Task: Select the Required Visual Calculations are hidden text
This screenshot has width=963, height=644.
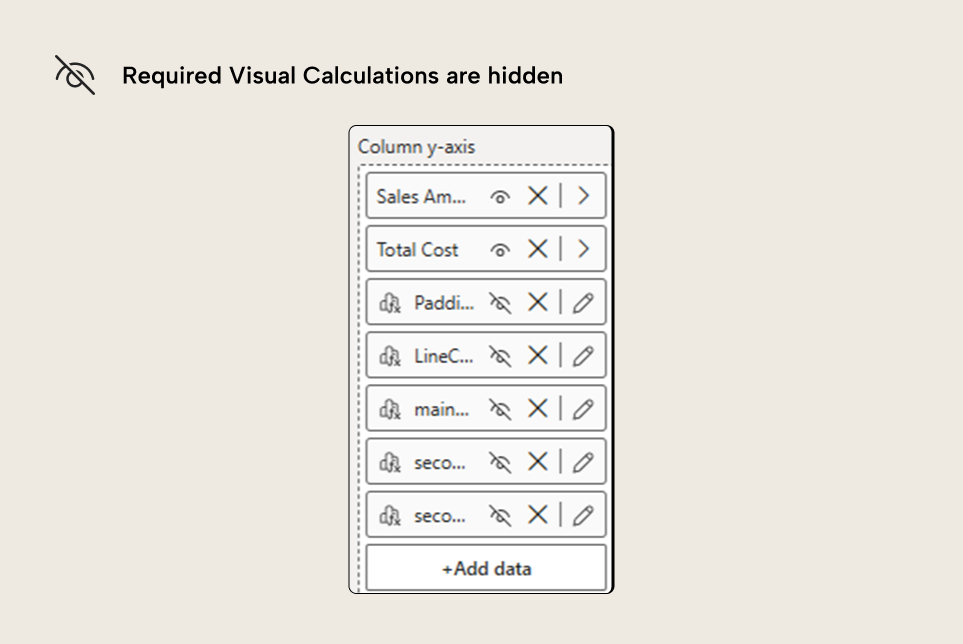Action: (342, 75)
